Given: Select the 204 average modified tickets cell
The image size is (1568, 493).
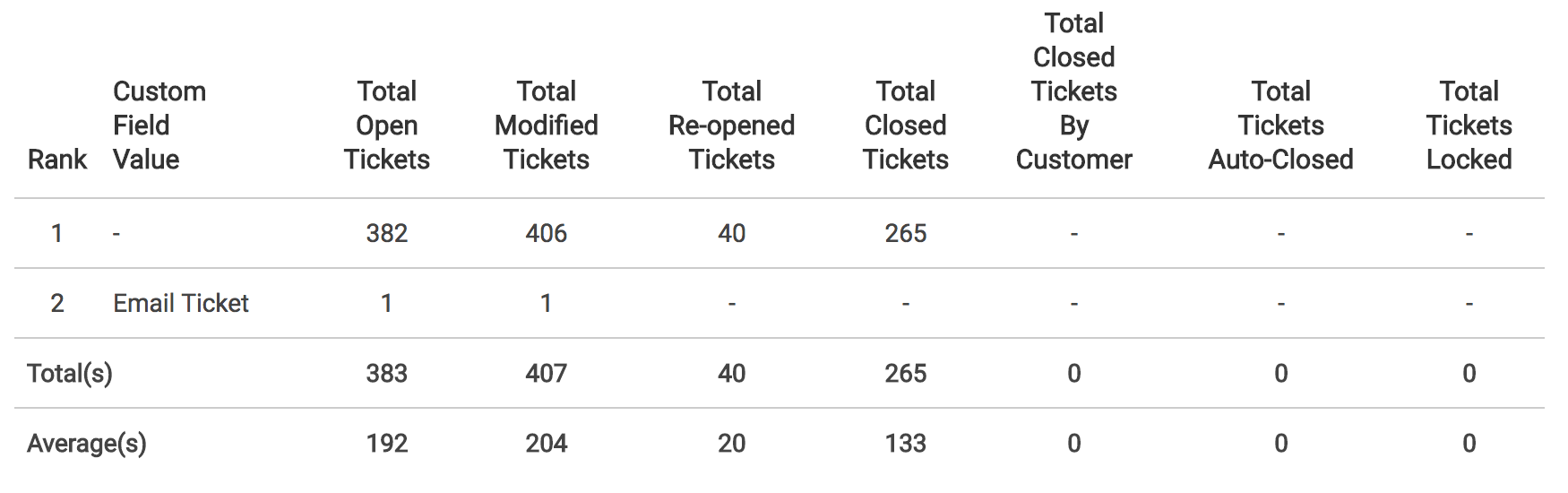Looking at the screenshot, I should (x=546, y=443).
